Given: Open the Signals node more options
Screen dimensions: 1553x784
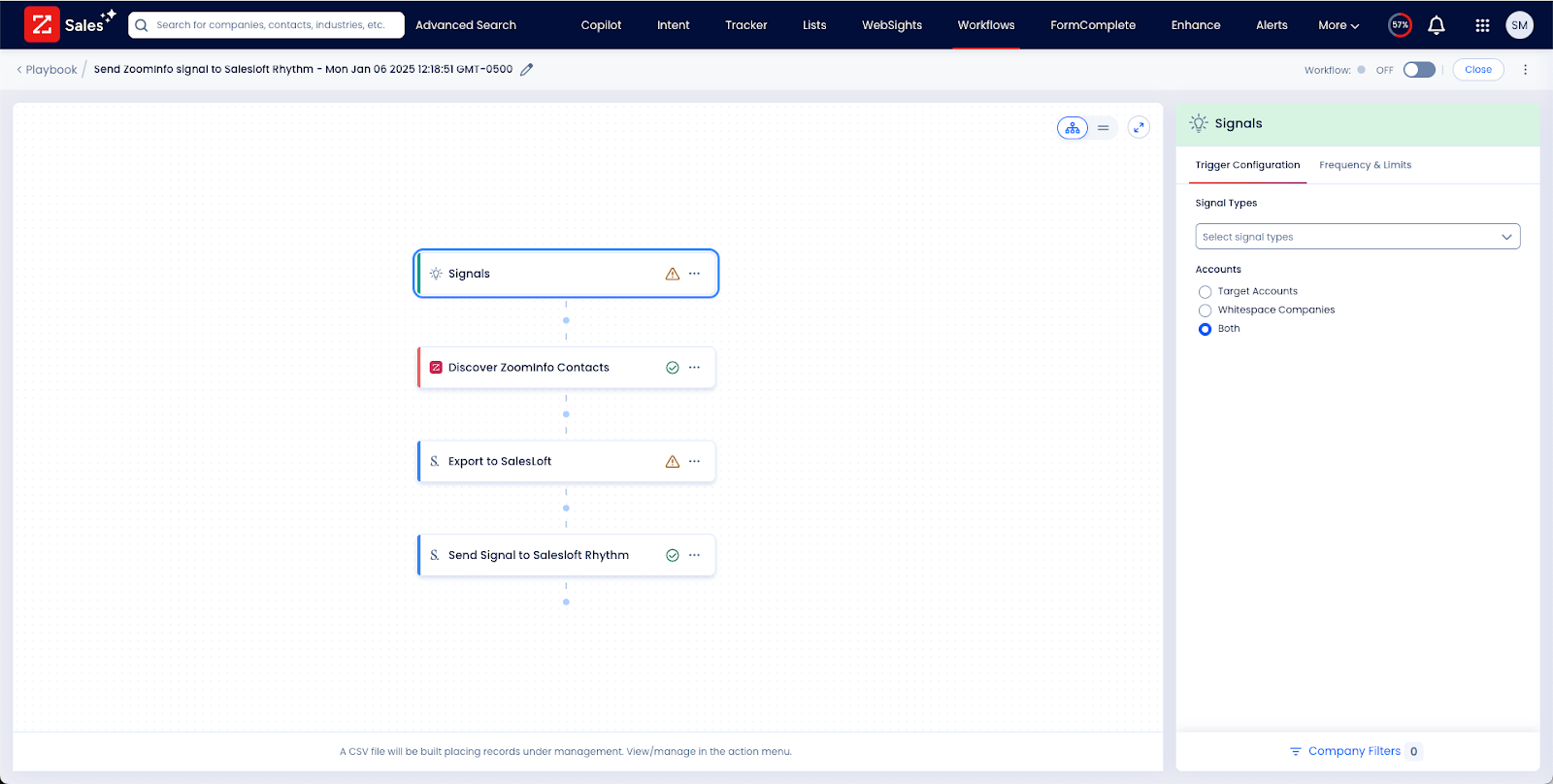Looking at the screenshot, I should [694, 274].
